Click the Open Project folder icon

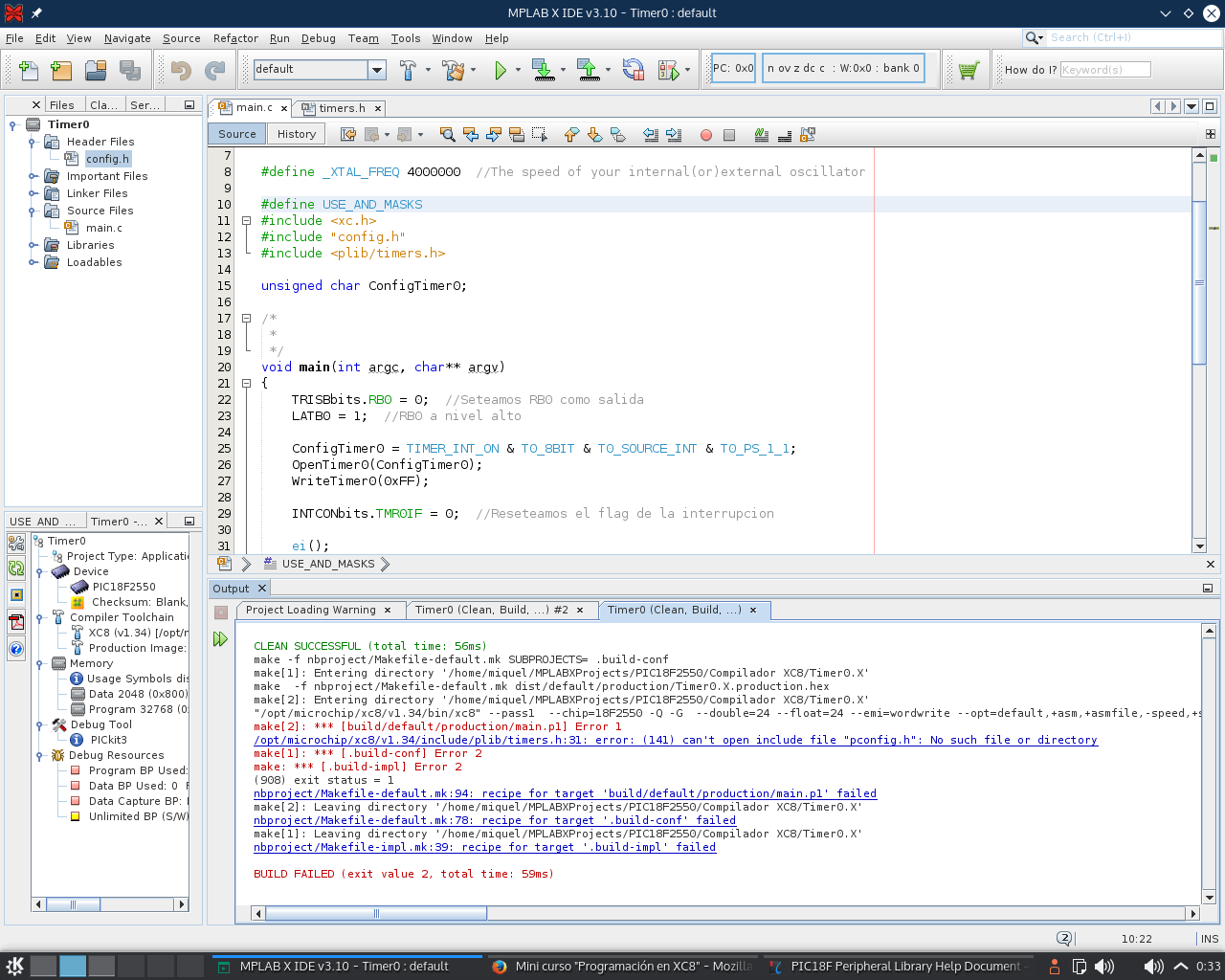(x=96, y=70)
